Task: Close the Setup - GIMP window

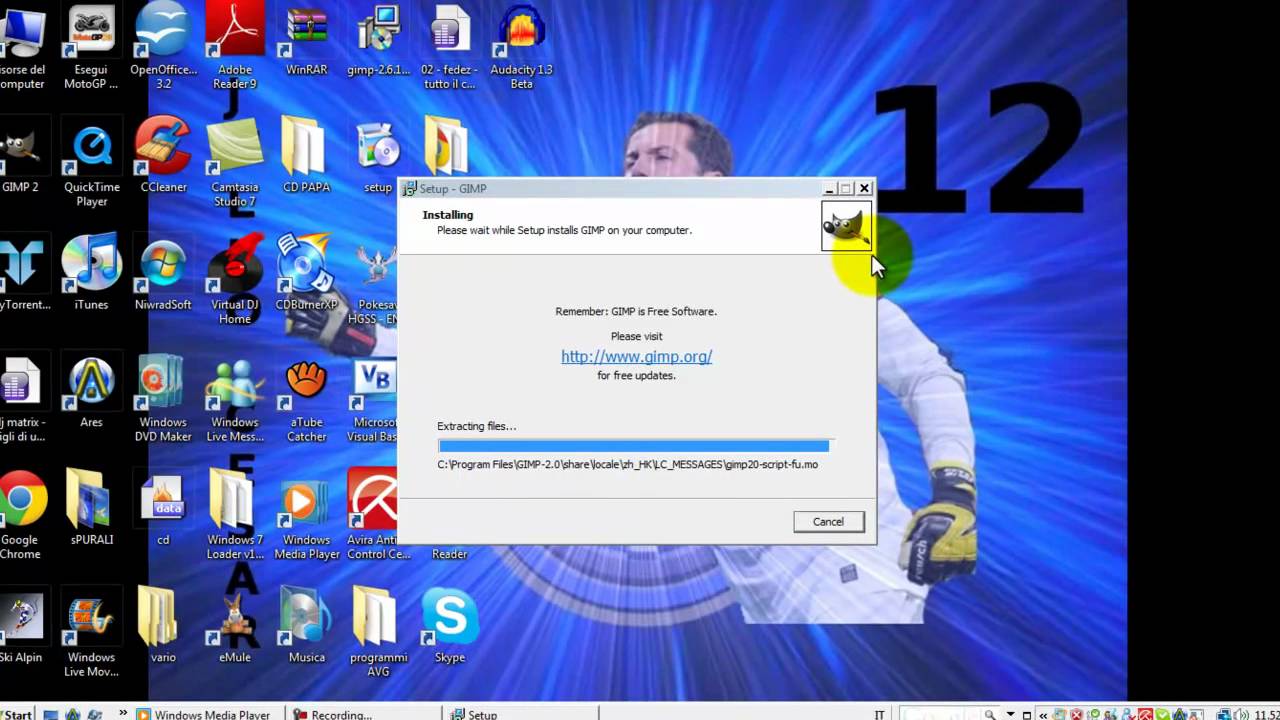Action: click(865, 188)
